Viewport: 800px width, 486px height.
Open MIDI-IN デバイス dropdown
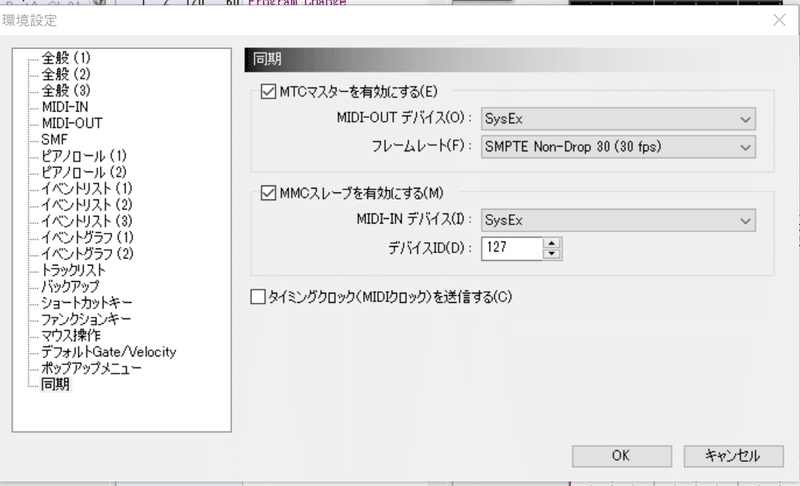pos(618,220)
